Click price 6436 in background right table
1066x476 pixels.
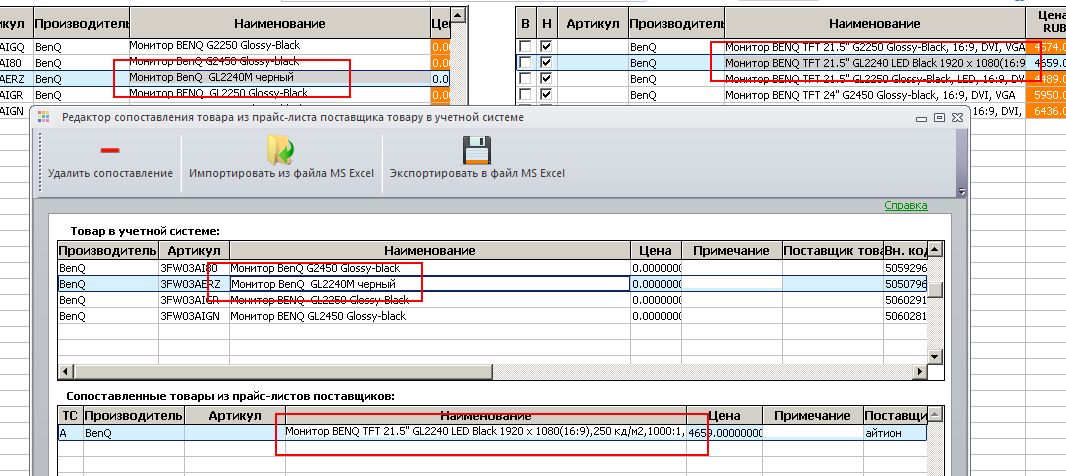click(1046, 110)
